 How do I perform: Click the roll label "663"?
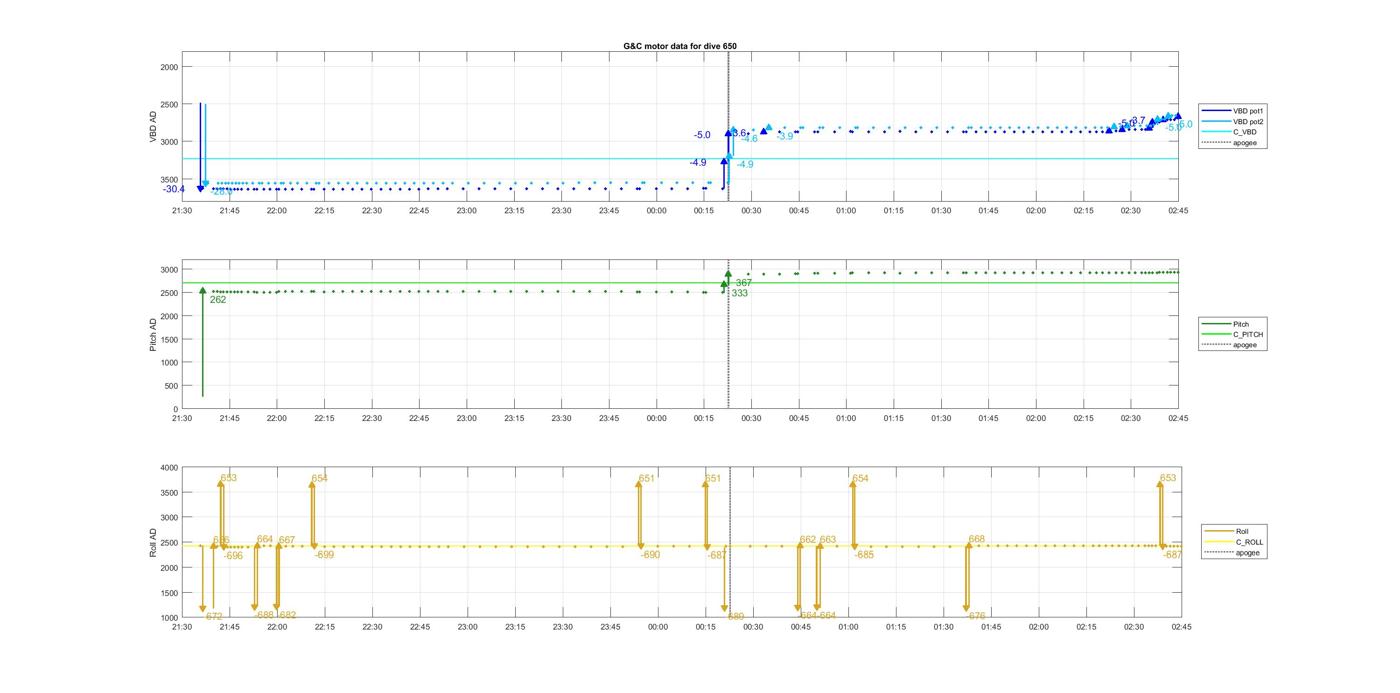pyautogui.click(x=828, y=540)
